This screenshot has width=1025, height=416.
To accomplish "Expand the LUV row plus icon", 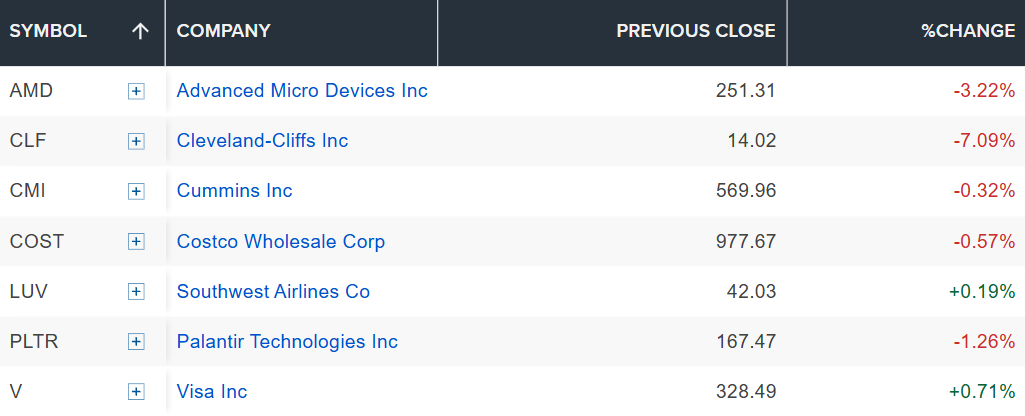I will coord(136,292).
